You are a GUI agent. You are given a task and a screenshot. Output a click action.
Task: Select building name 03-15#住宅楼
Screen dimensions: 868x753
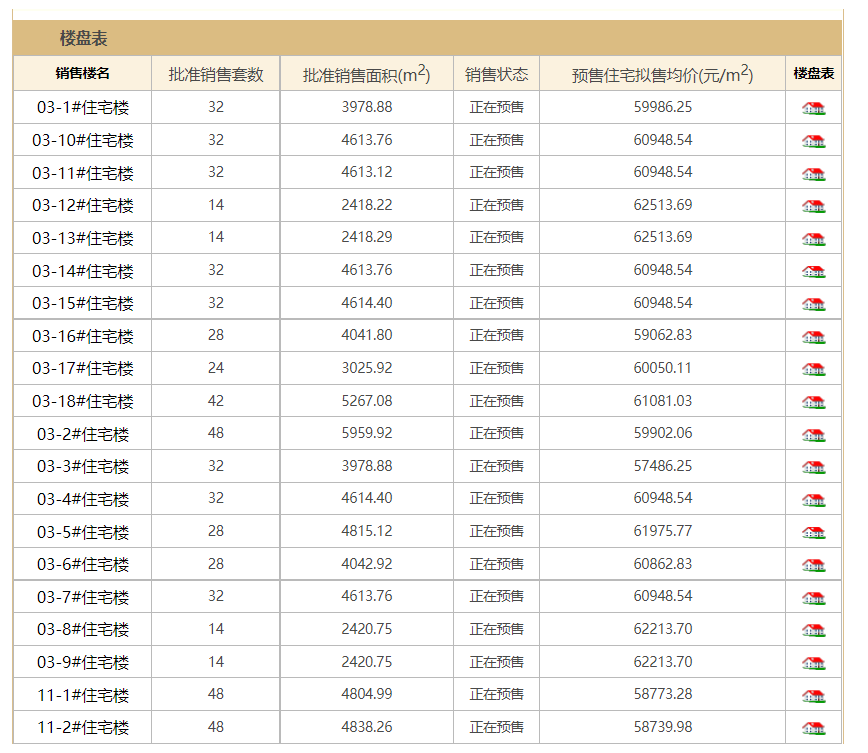(x=83, y=303)
